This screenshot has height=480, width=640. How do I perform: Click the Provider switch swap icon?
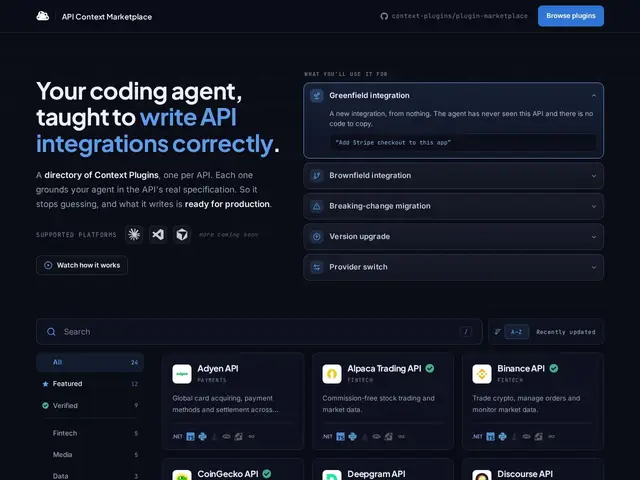tap(316, 267)
